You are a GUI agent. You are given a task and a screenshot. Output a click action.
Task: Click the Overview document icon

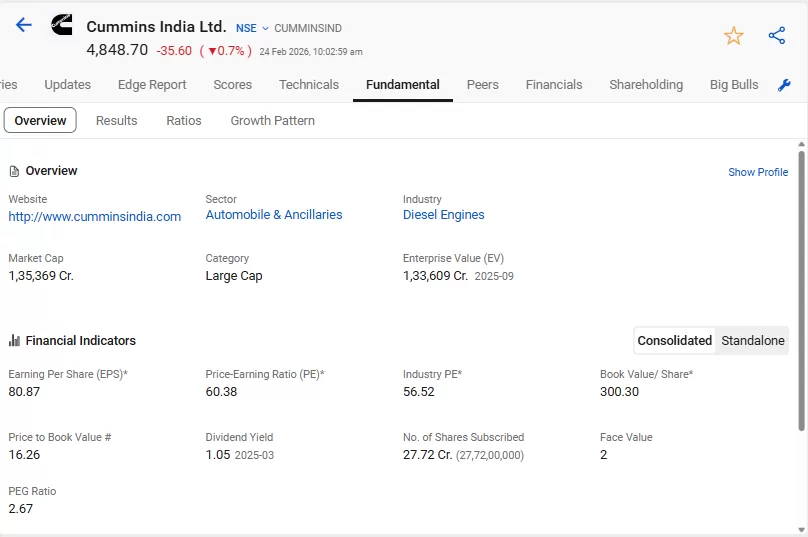[14, 171]
